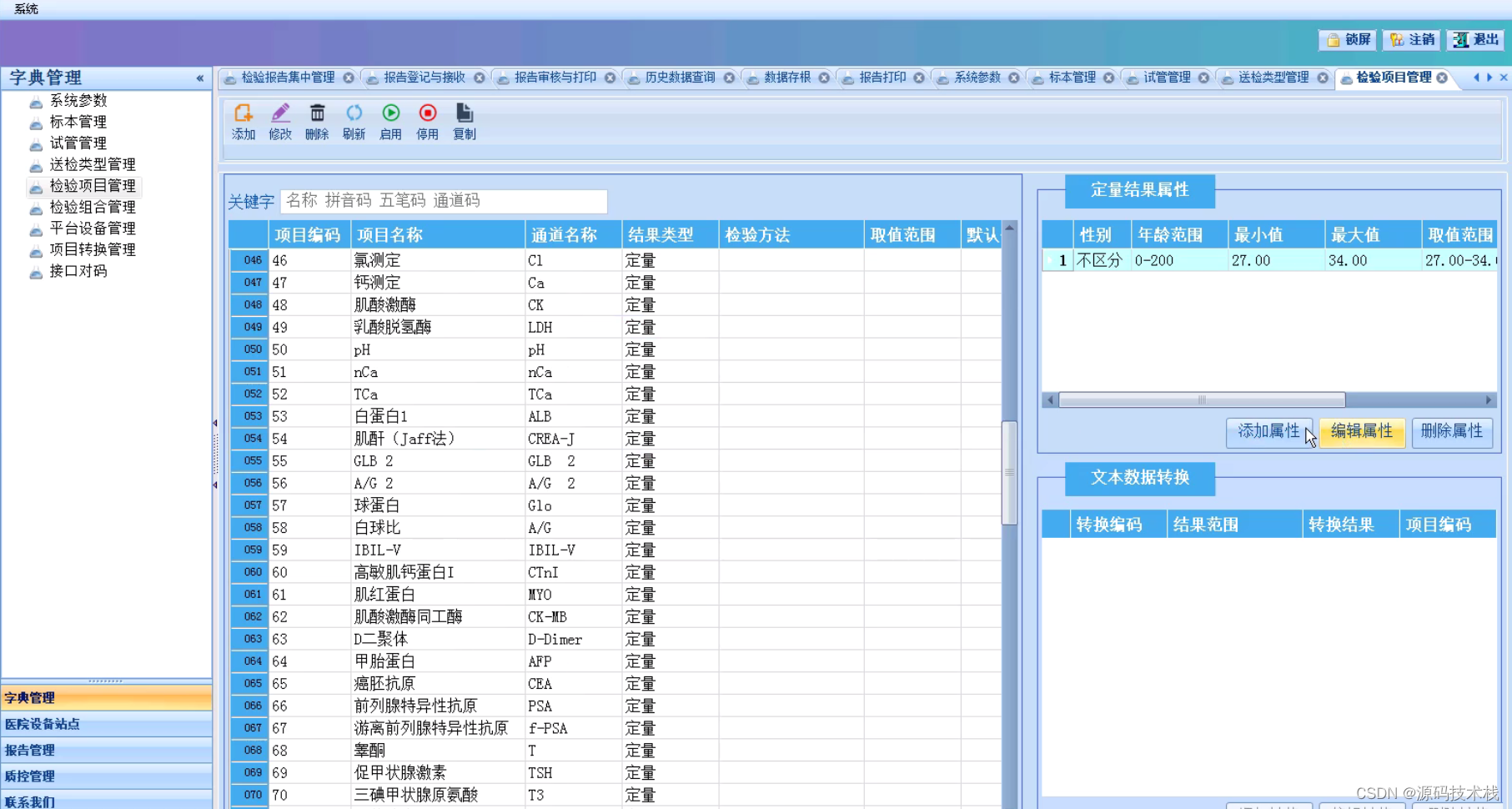This screenshot has height=809, width=1512.
Task: Click the 删除 (Delete) trash icon
Action: pos(317,122)
